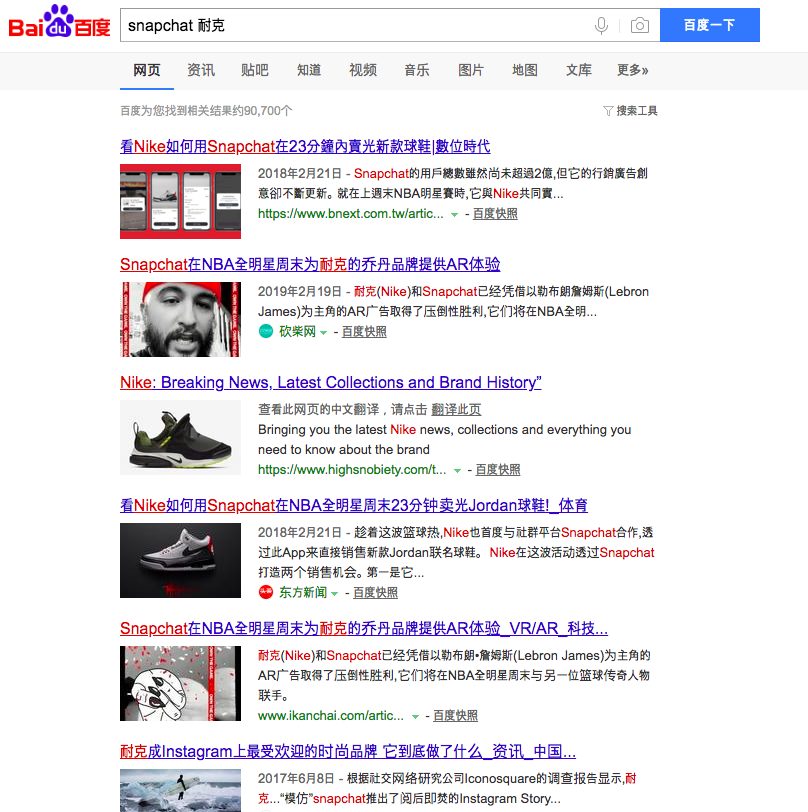Open 百度快照 for the bnext.com.tw result
Screen dimensions: 808x812
495,214
